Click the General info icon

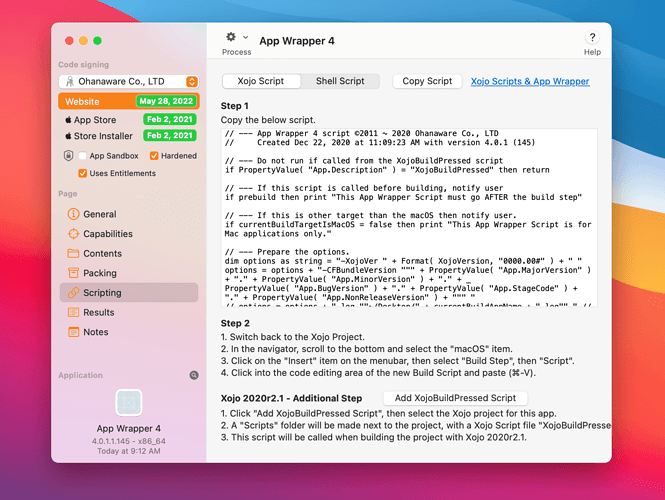pyautogui.click(x=73, y=214)
